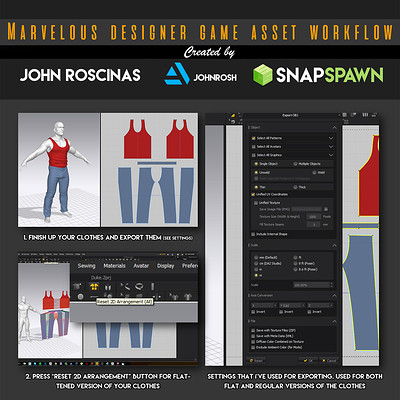Select the arrow-with-line tool icon in the toolbar
The height and width of the screenshot is (400, 400).
[x=125, y=286]
